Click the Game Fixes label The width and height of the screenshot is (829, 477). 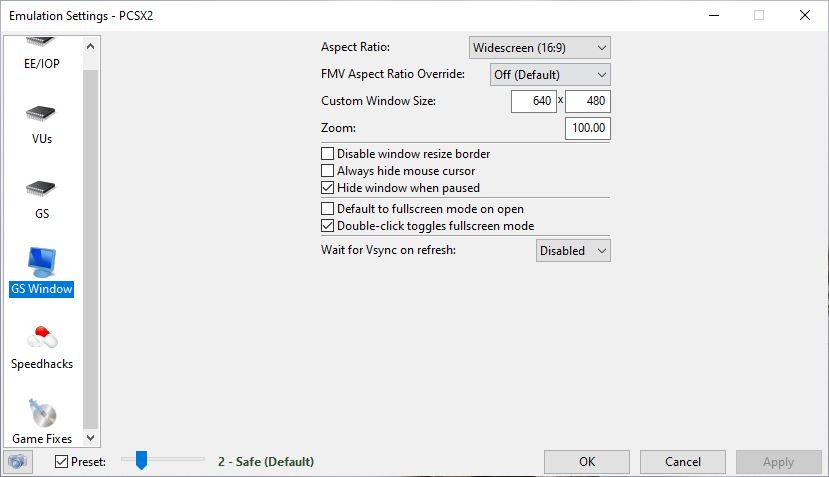click(x=42, y=439)
